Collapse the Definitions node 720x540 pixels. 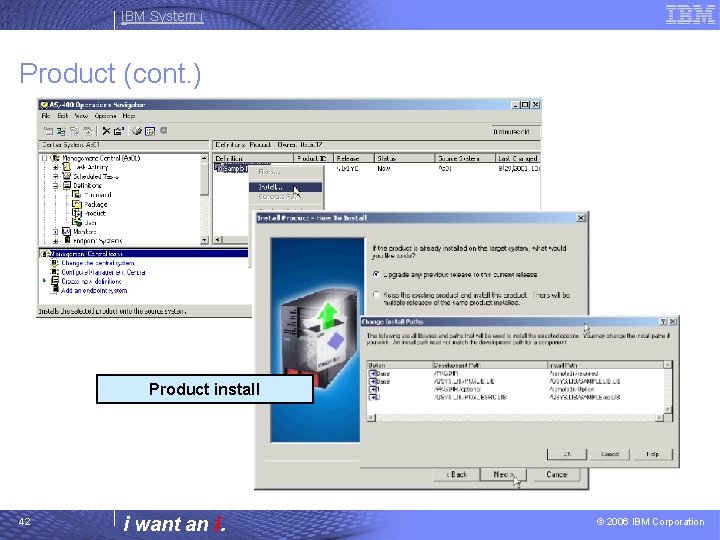click(x=56, y=186)
